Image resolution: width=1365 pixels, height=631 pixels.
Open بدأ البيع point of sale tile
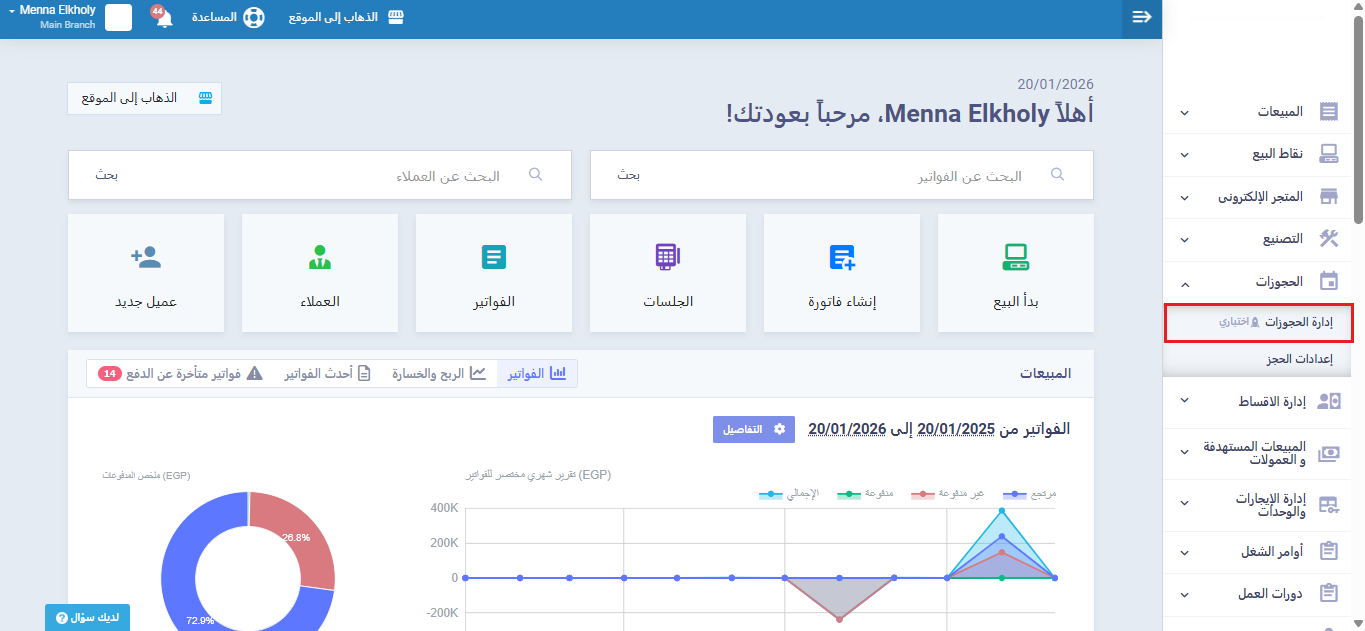(1015, 272)
